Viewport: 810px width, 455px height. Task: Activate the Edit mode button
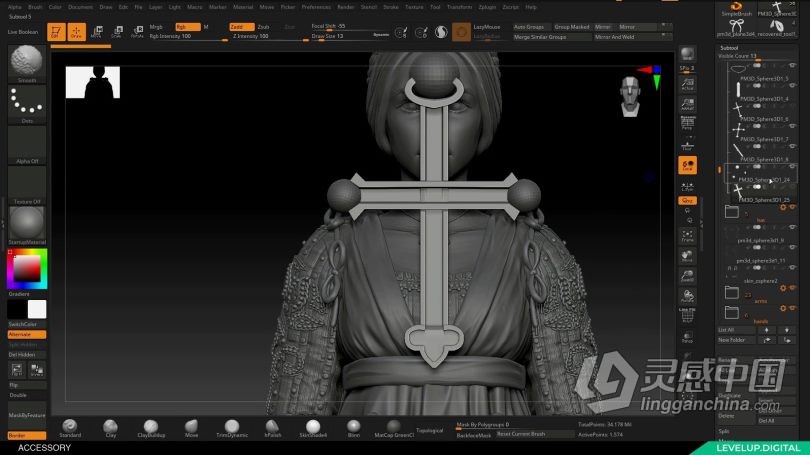click(x=56, y=32)
